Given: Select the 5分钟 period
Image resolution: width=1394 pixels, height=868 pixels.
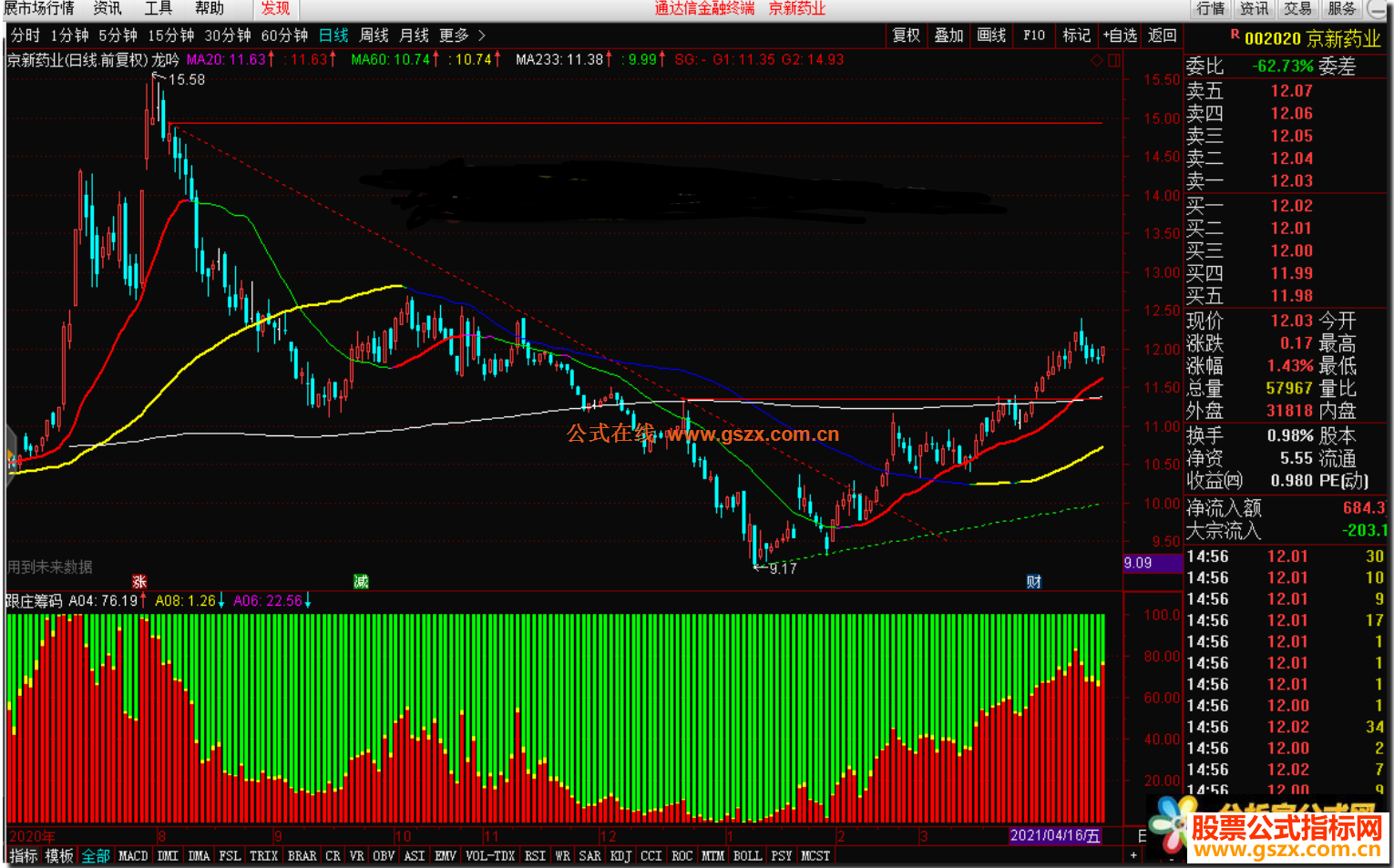Looking at the screenshot, I should (x=118, y=36).
